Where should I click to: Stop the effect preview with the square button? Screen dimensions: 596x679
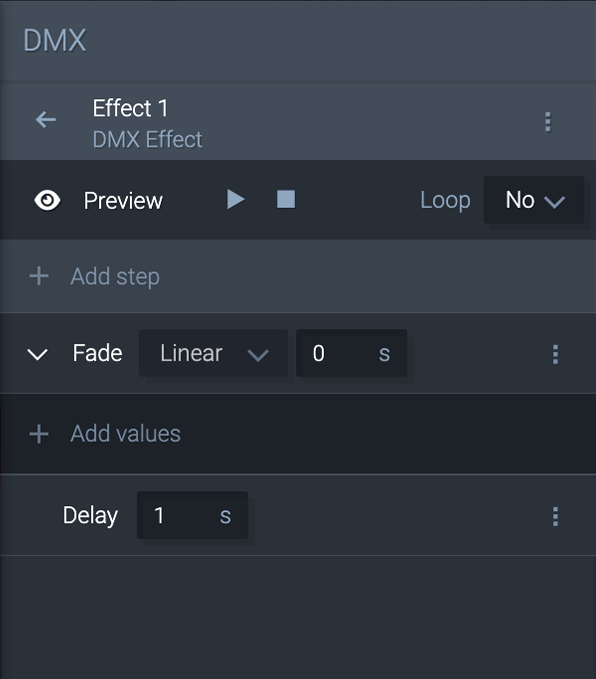pos(286,200)
